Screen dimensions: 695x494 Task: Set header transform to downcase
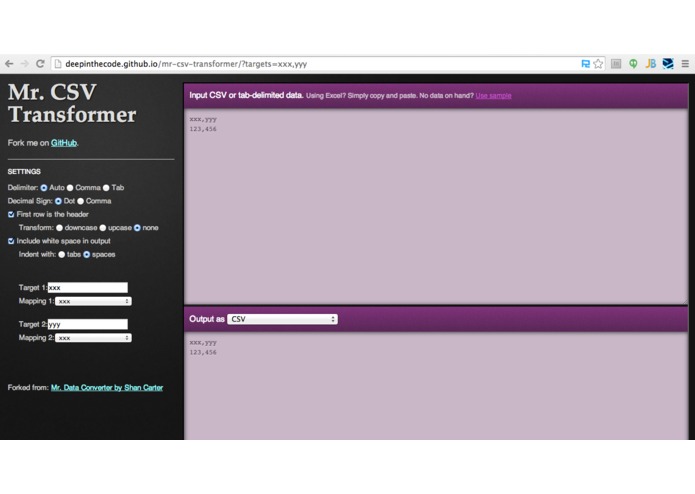(59, 228)
